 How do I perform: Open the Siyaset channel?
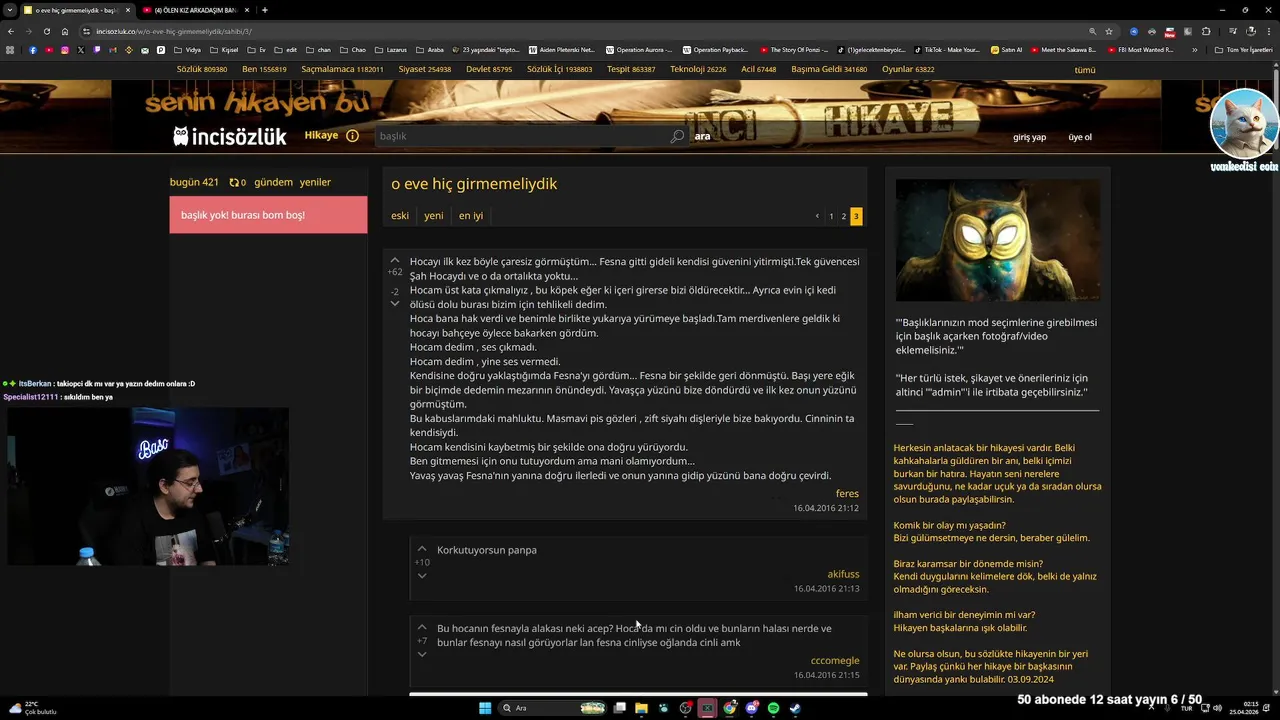[425, 70]
